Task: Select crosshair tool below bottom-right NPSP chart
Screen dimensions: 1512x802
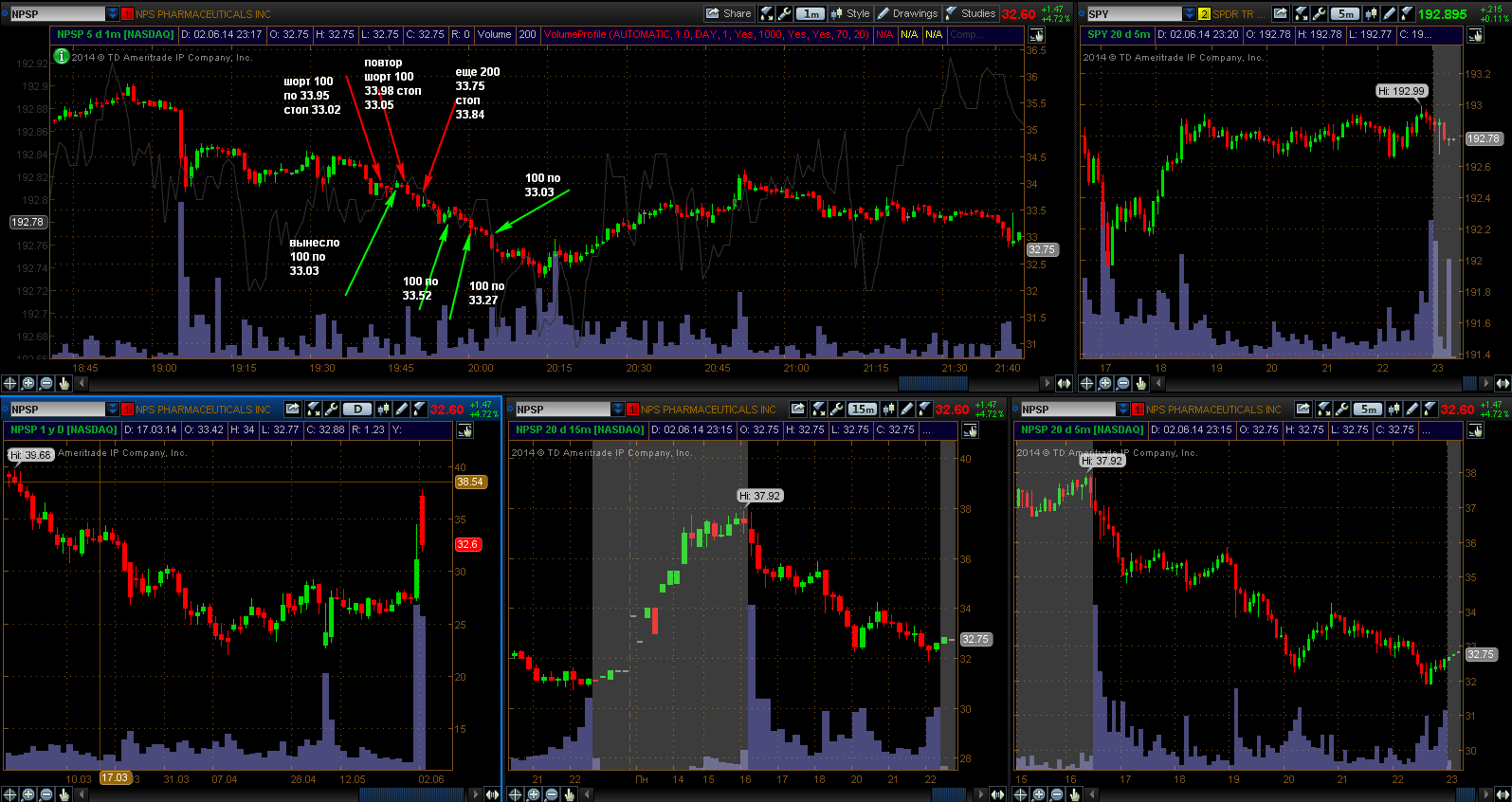Action: pyautogui.click(x=1021, y=794)
